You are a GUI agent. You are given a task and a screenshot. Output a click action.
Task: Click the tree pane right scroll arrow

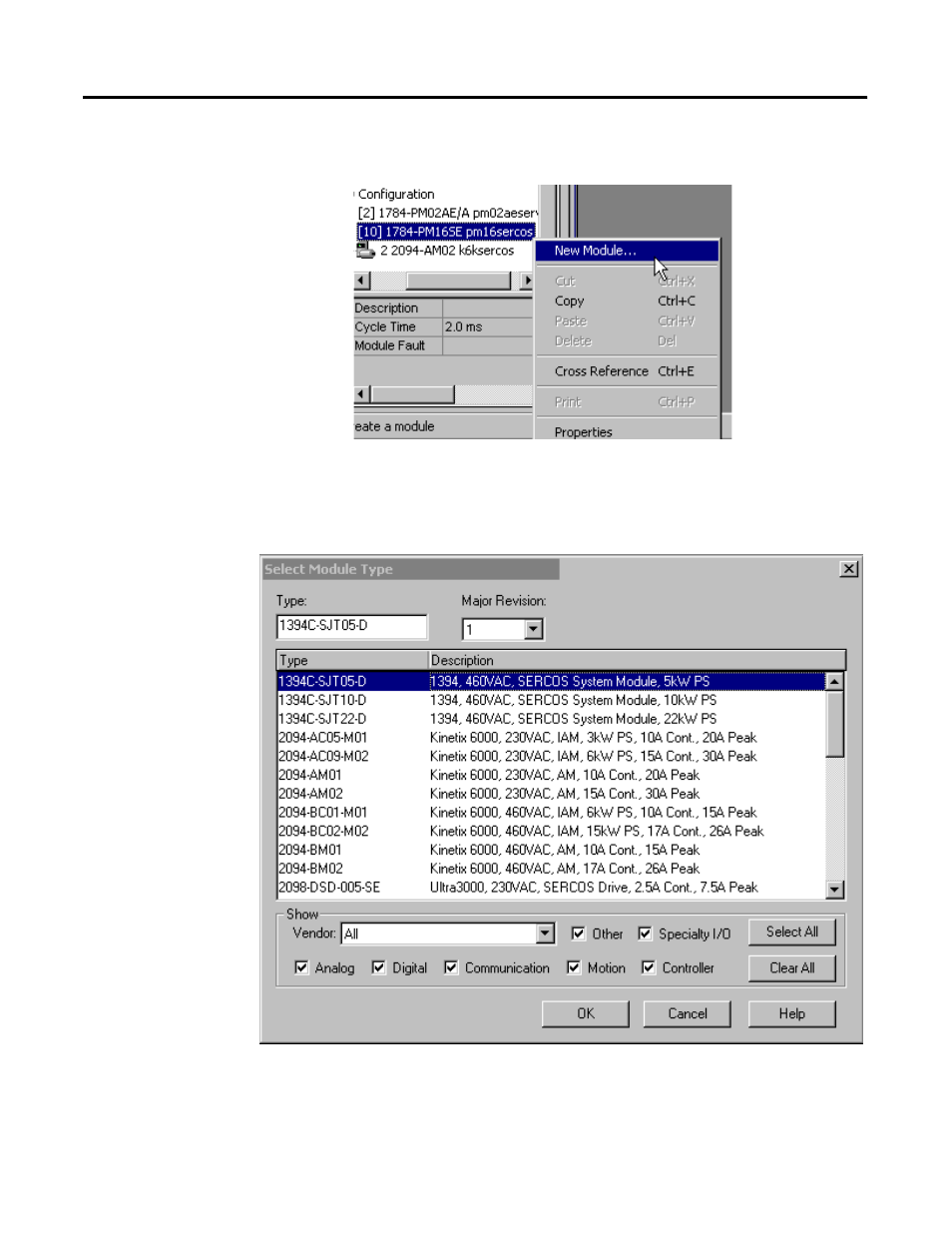(x=527, y=282)
